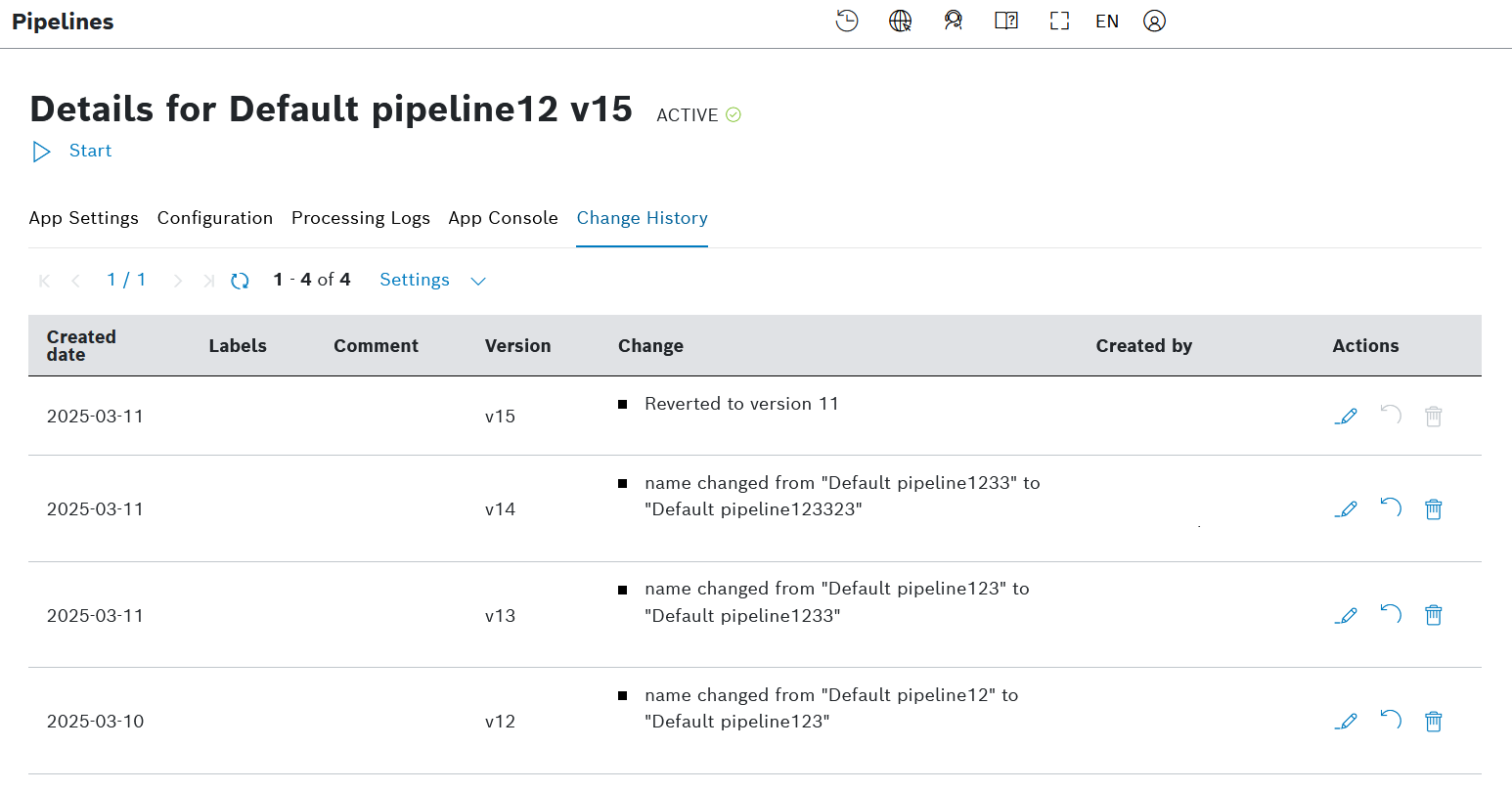The width and height of the screenshot is (1512, 792).
Task: Open the support agent headset icon
Action: (953, 21)
